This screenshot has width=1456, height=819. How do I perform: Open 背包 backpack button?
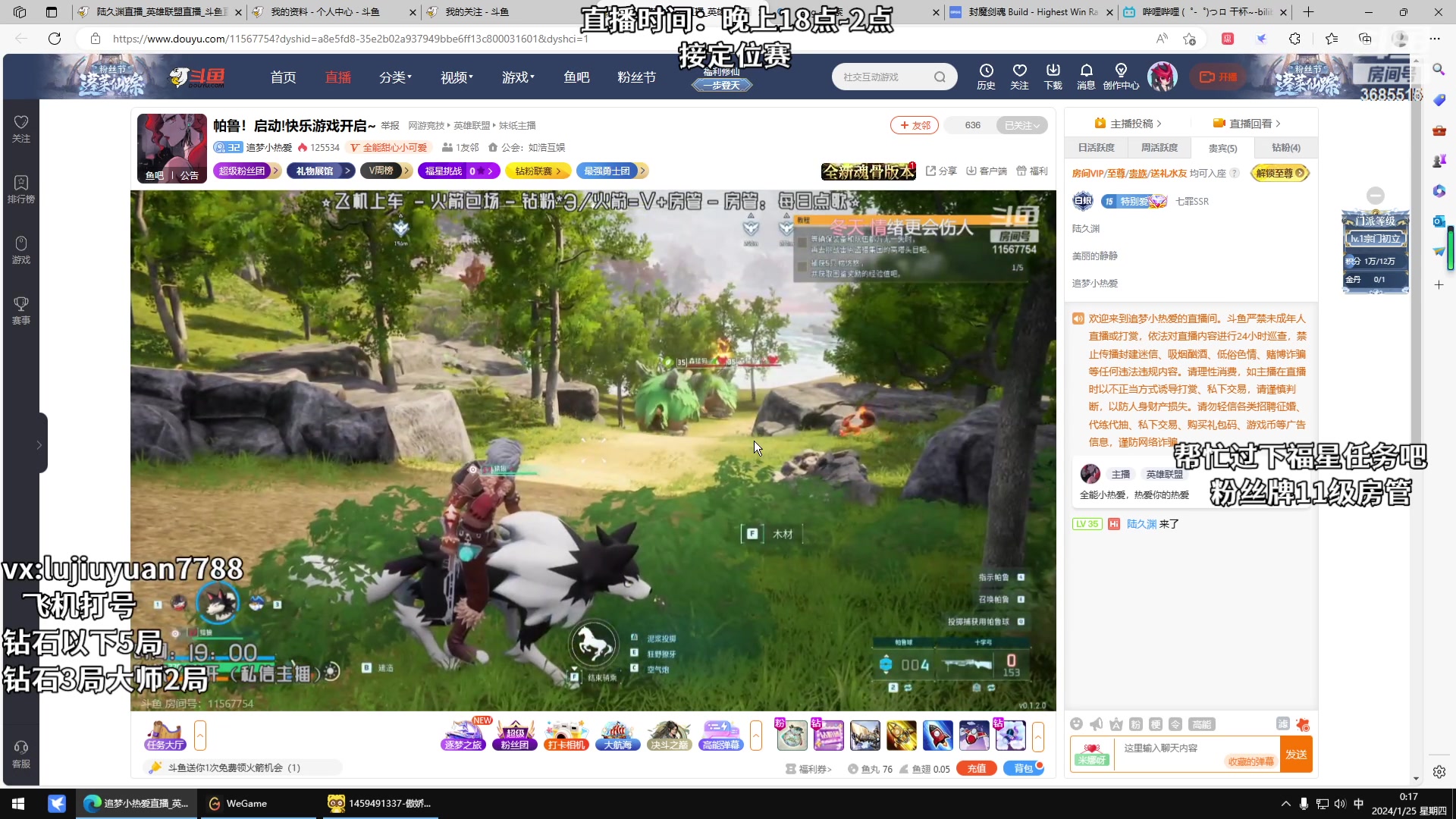(x=1024, y=768)
